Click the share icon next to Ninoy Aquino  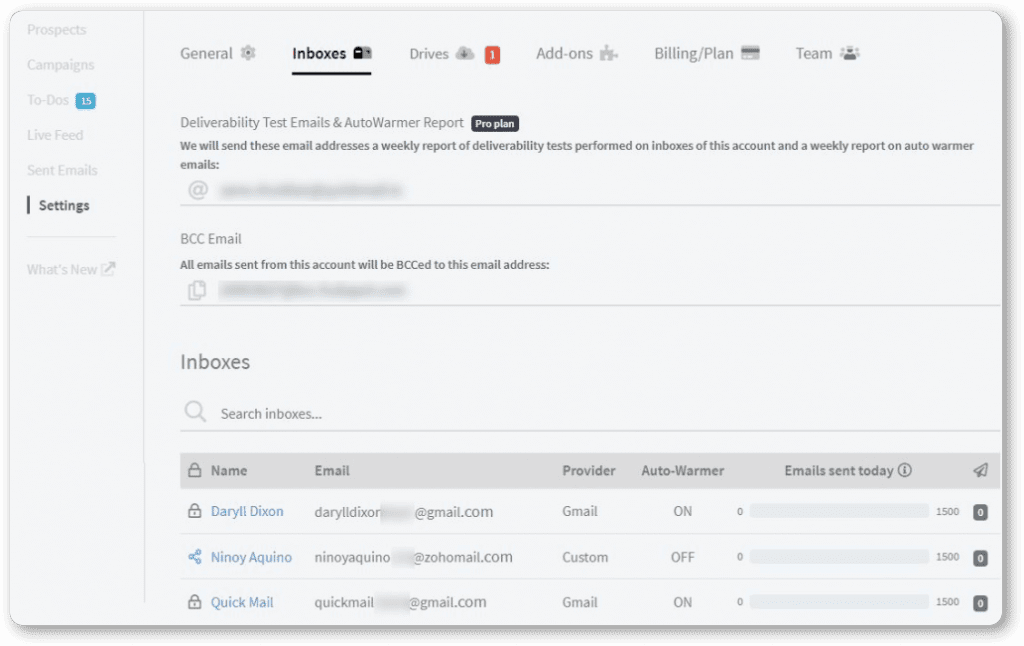(x=194, y=557)
